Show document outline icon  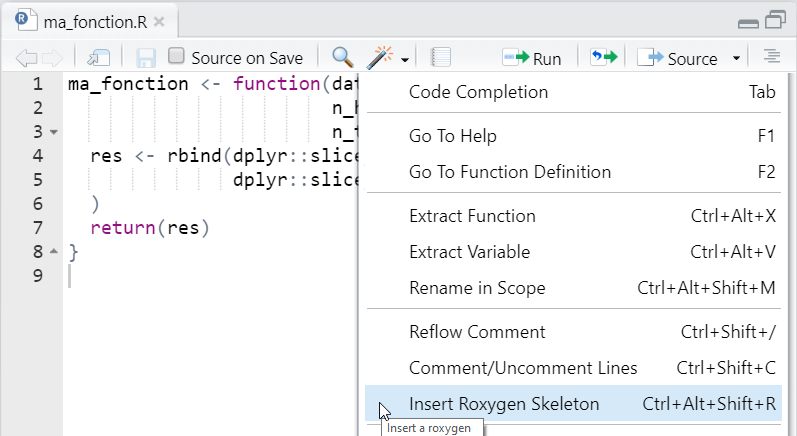(772, 56)
